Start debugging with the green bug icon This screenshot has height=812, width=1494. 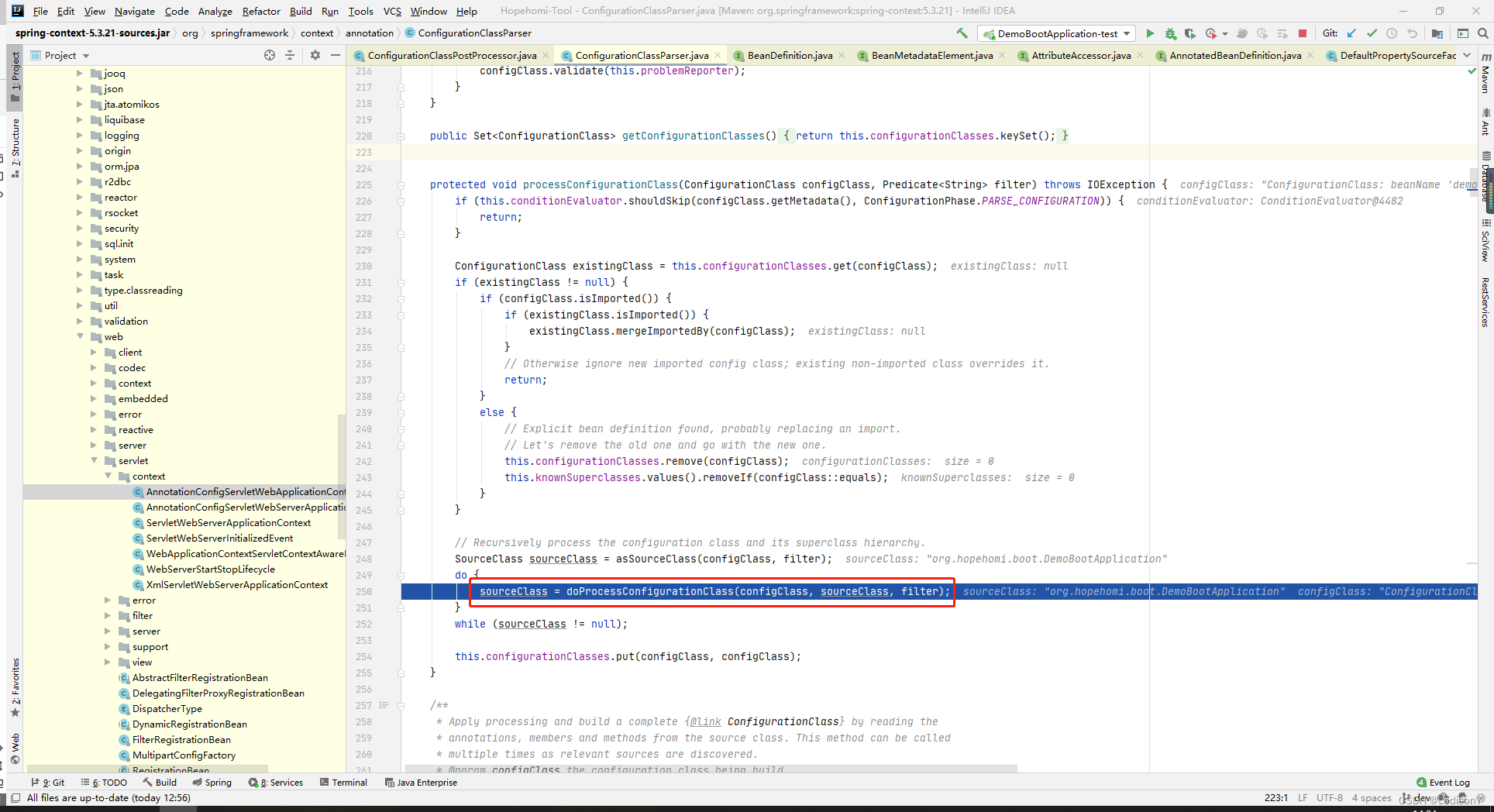(x=1170, y=33)
